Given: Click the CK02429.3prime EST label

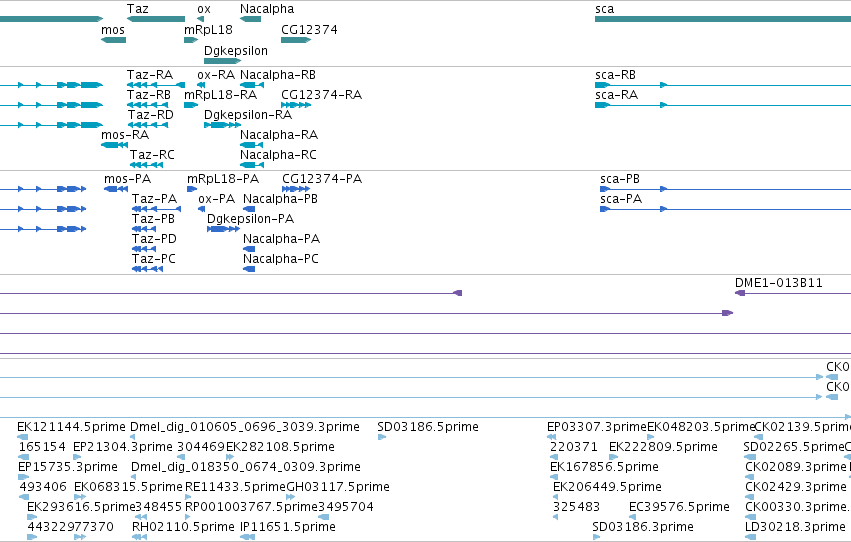Looking at the screenshot, I should (x=796, y=487).
